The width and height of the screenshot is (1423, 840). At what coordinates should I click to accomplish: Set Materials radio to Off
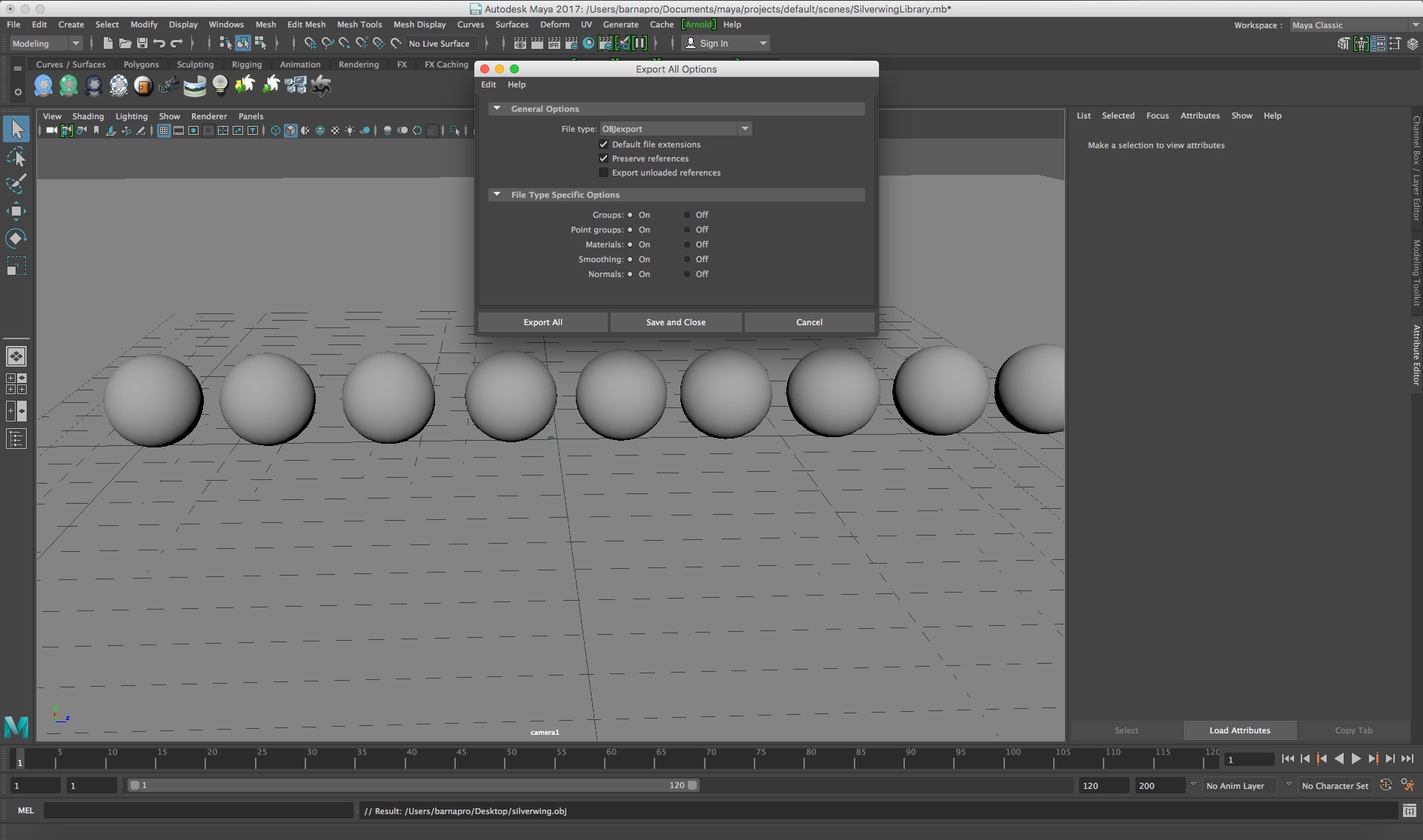(687, 244)
